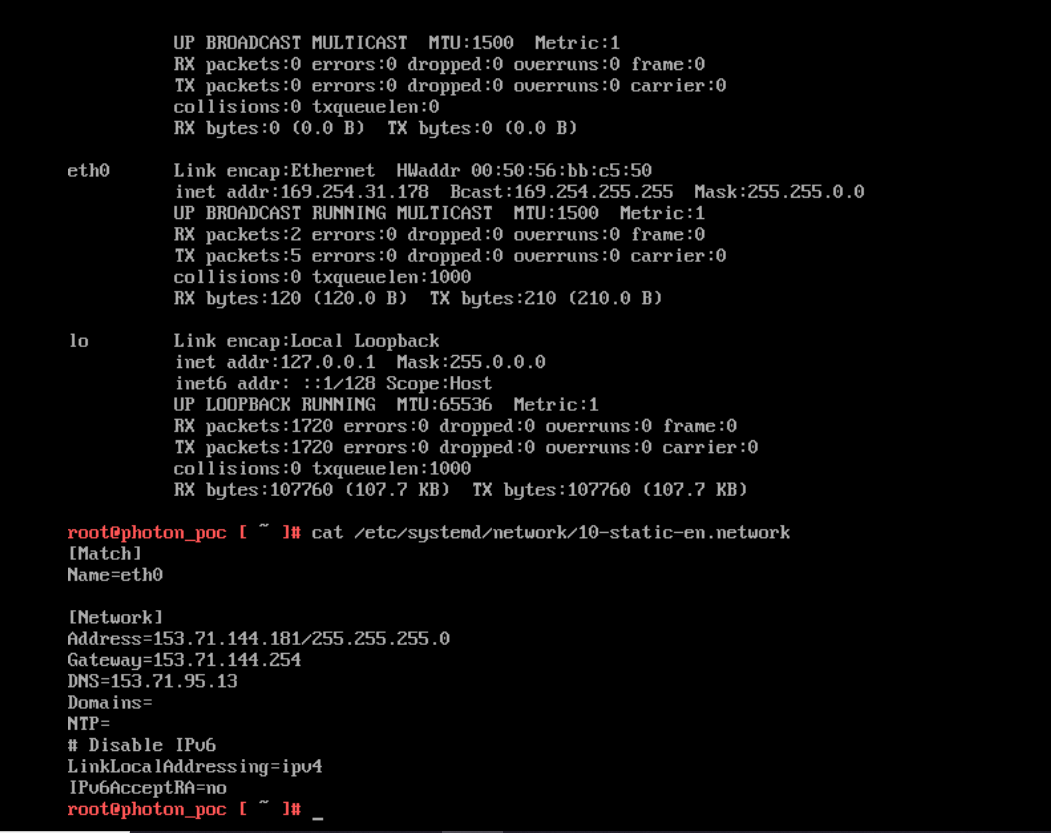The image size is (1051, 833).
Task: Click the IPv6AcceptRA=no line
Action: pos(147,788)
